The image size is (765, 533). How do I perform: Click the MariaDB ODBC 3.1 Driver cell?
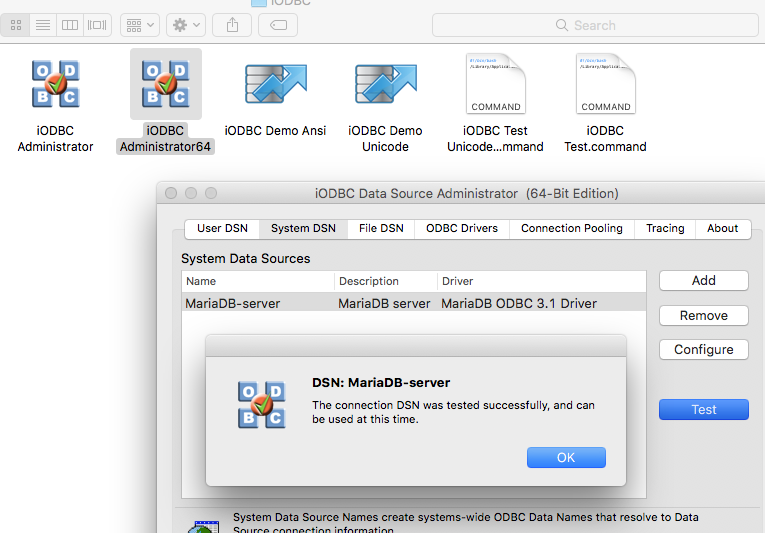pos(519,304)
